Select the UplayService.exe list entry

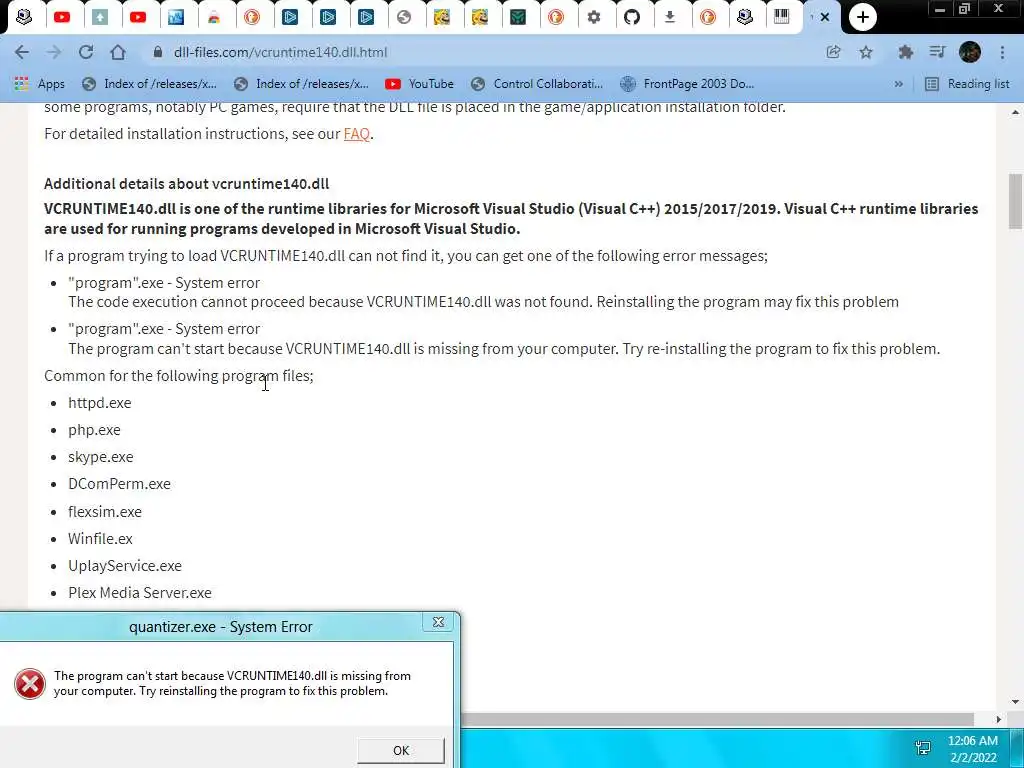[x=125, y=566]
